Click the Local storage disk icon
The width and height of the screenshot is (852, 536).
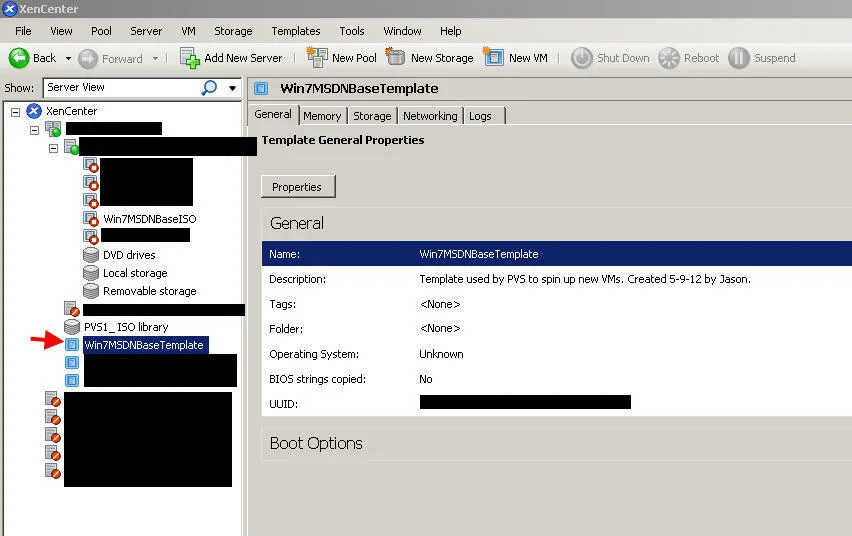91,273
